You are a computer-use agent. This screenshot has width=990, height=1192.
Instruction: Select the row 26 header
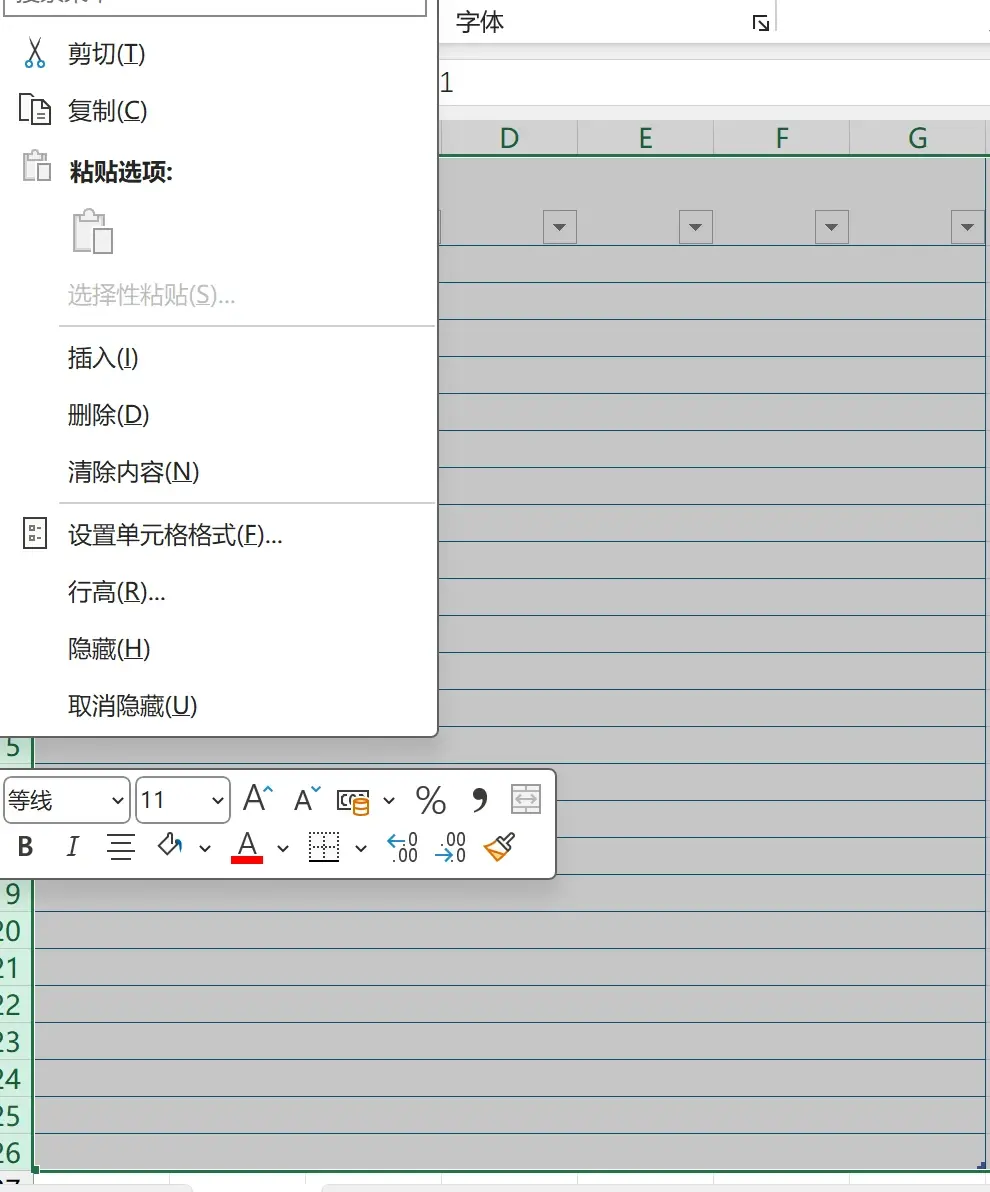(15, 1152)
